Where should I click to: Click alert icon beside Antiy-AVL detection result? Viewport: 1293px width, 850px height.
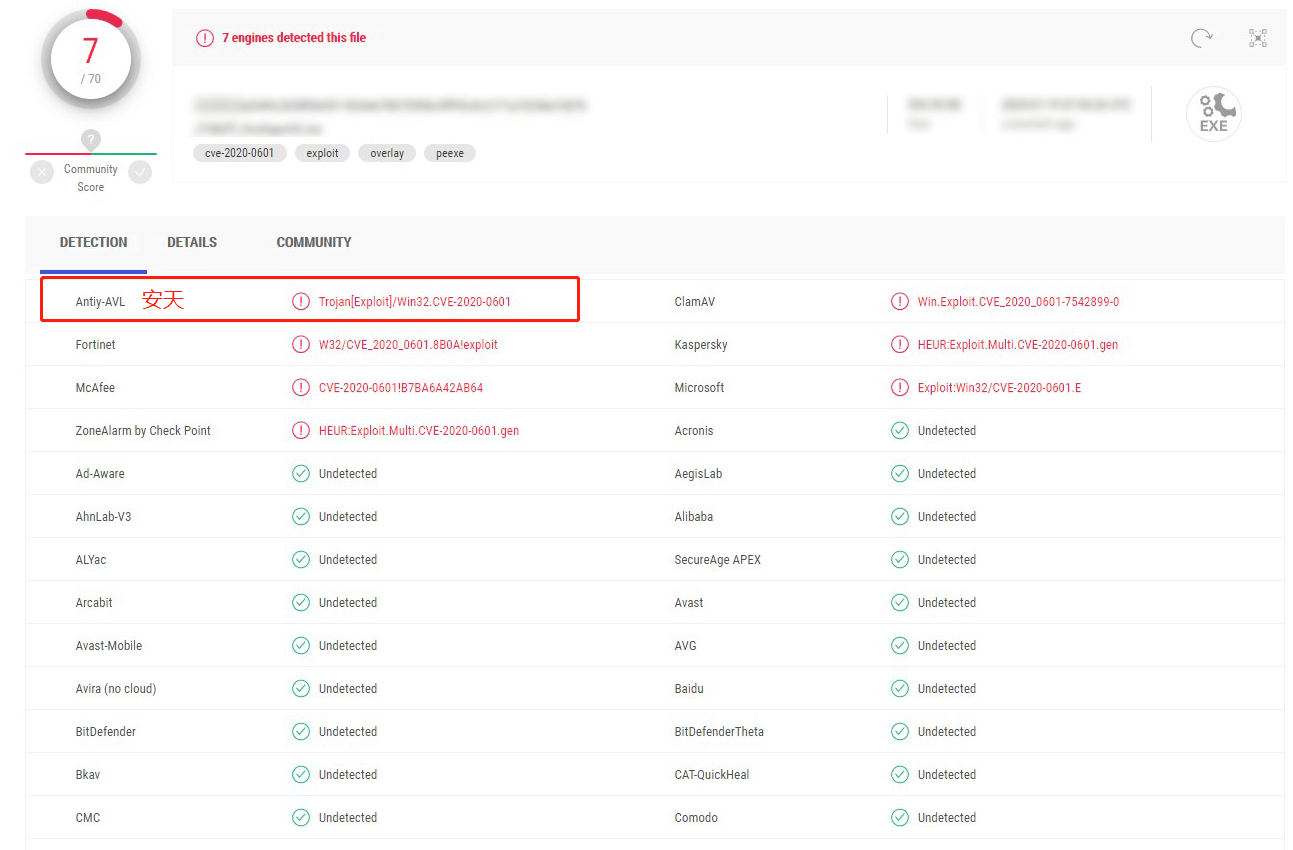click(301, 301)
